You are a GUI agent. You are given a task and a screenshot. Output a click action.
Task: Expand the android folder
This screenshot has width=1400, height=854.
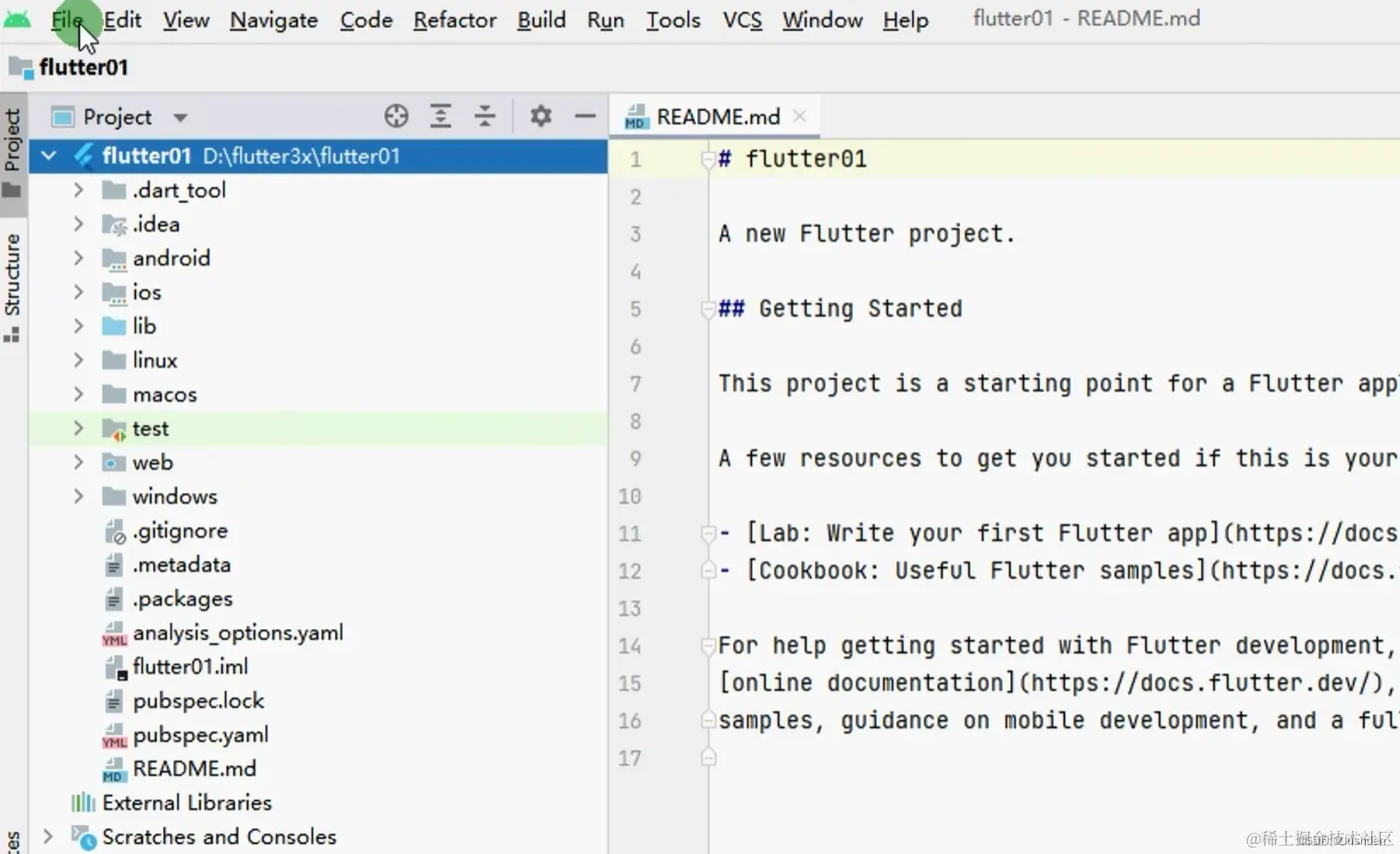click(x=79, y=258)
